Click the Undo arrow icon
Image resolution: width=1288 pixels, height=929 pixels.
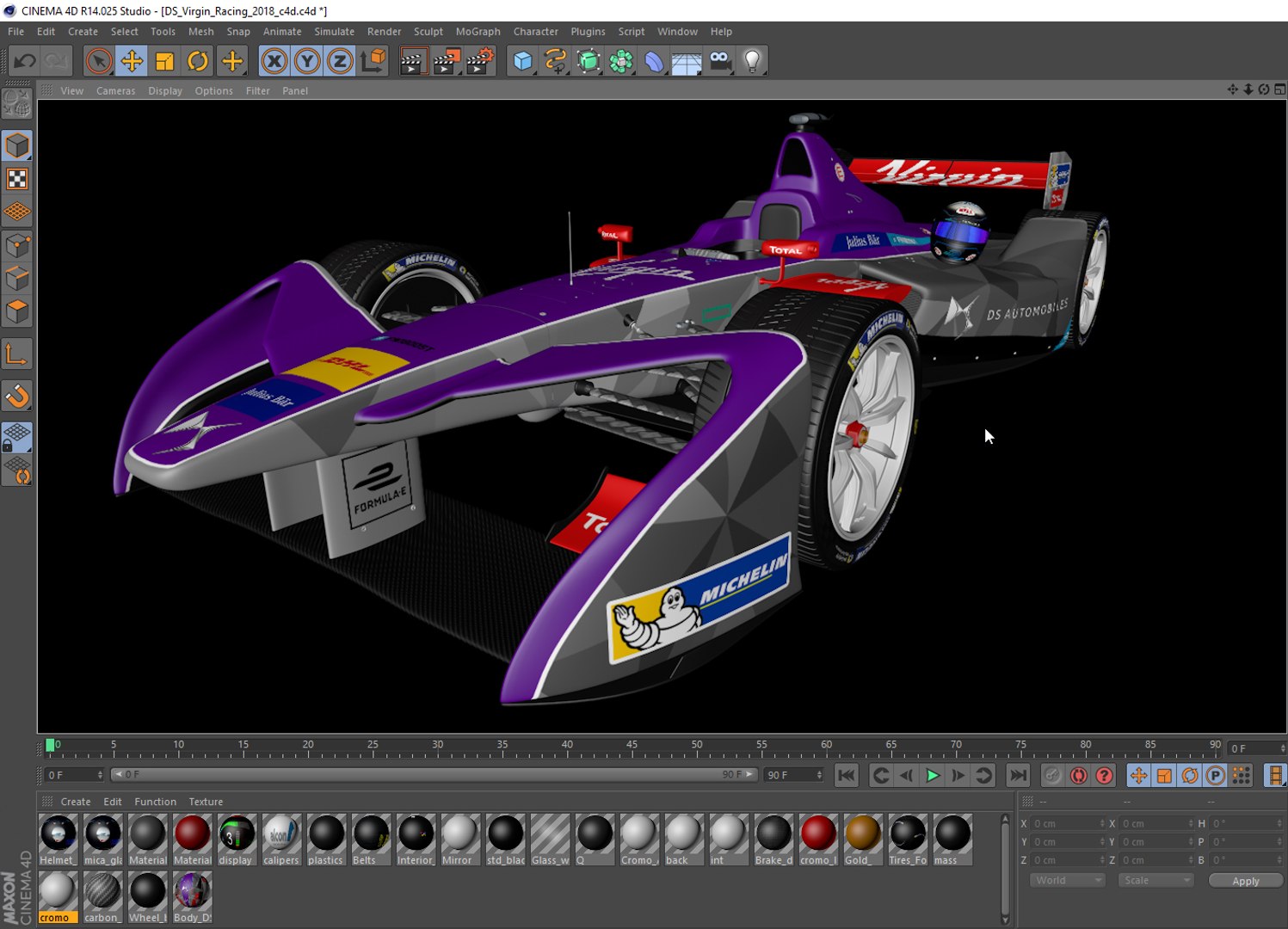point(24,61)
